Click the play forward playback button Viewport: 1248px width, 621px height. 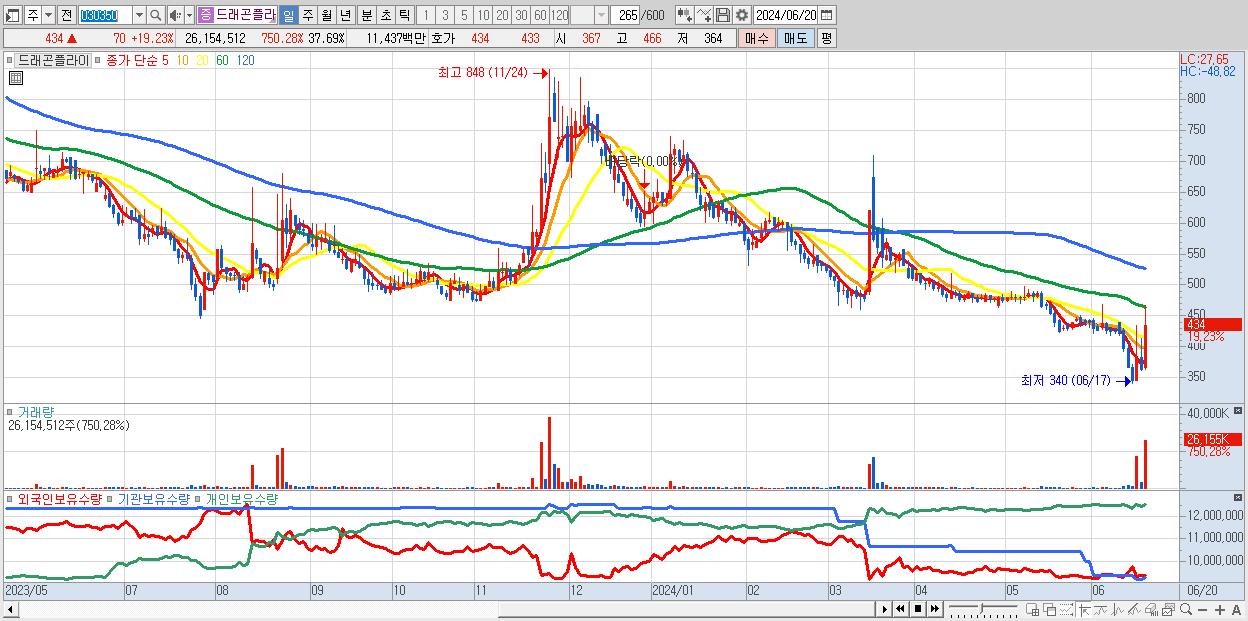(x=884, y=609)
